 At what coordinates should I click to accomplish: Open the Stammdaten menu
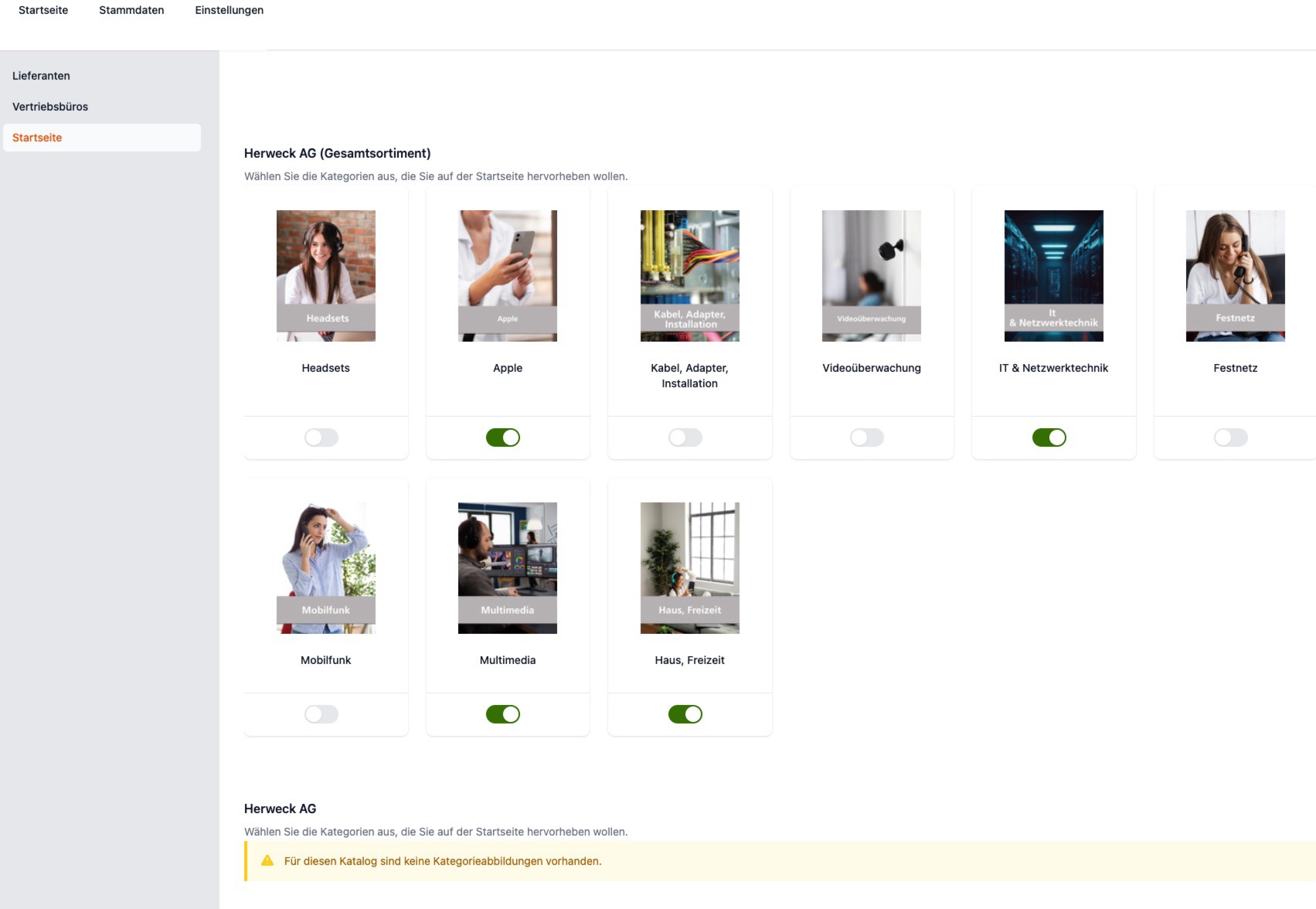coord(130,10)
